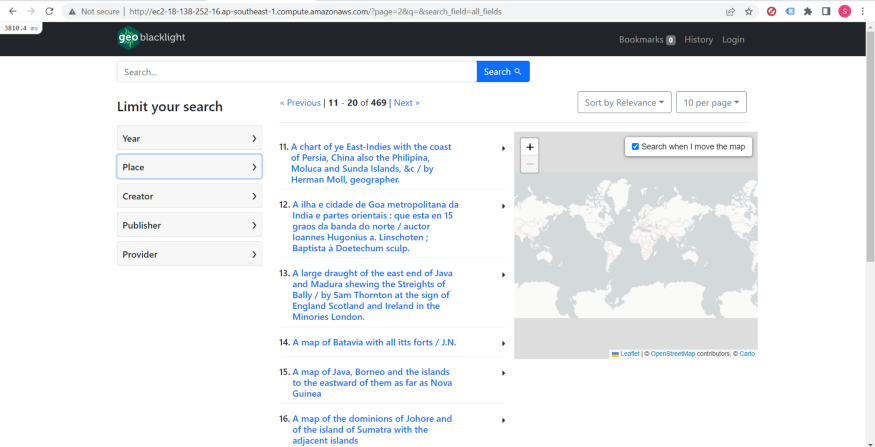The height and width of the screenshot is (447, 875).
Task: Zoom in the map with plus button
Action: (530, 147)
